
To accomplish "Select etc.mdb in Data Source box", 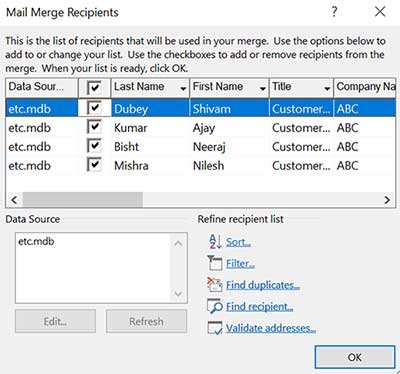I will click(36, 241).
